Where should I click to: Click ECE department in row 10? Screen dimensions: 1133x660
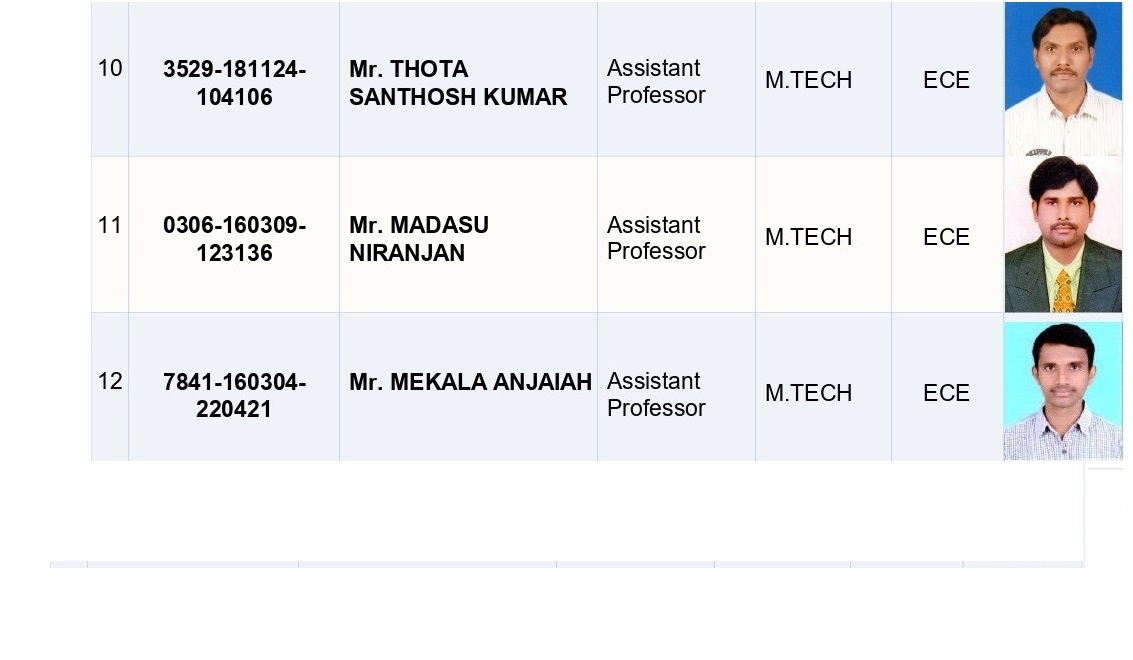point(946,81)
